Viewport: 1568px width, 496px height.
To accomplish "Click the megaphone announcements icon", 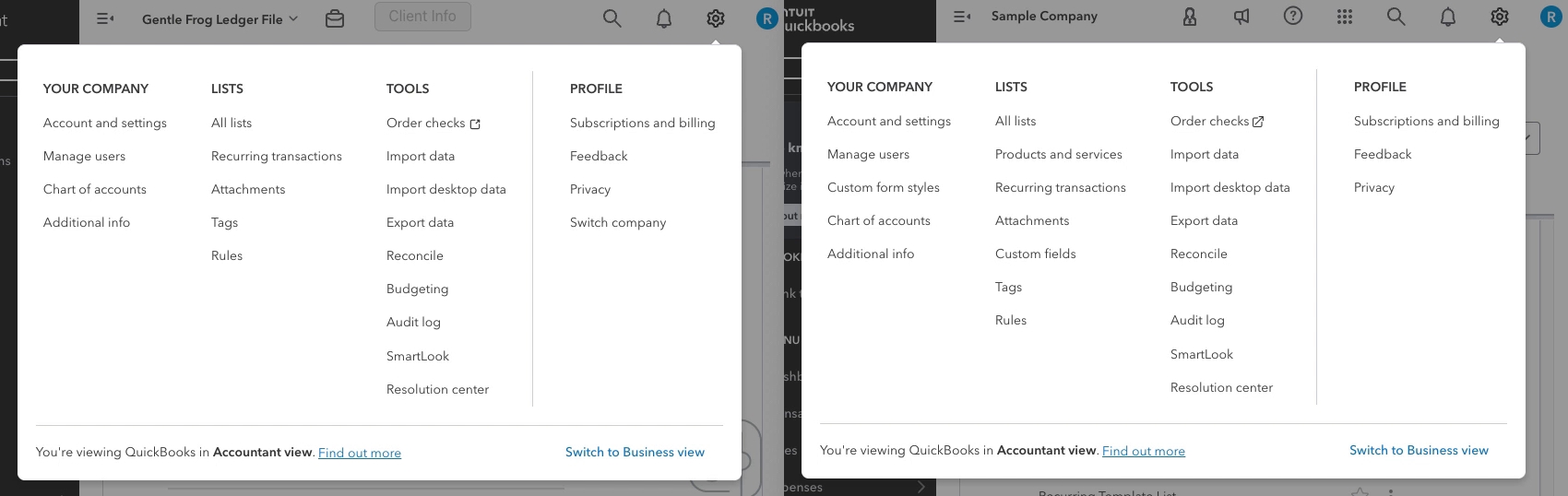I will pos(1241,17).
